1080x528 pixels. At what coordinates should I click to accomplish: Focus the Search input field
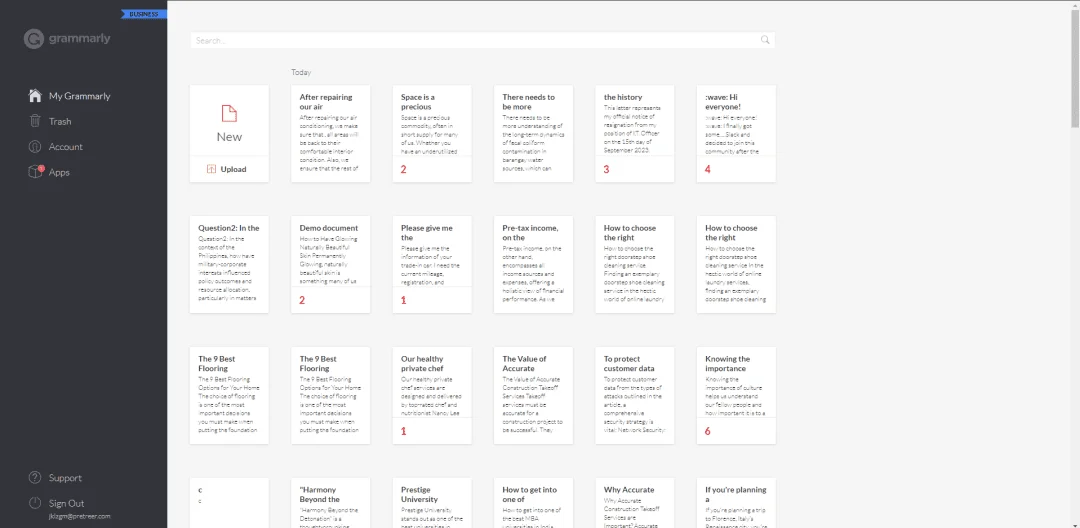click(x=482, y=40)
